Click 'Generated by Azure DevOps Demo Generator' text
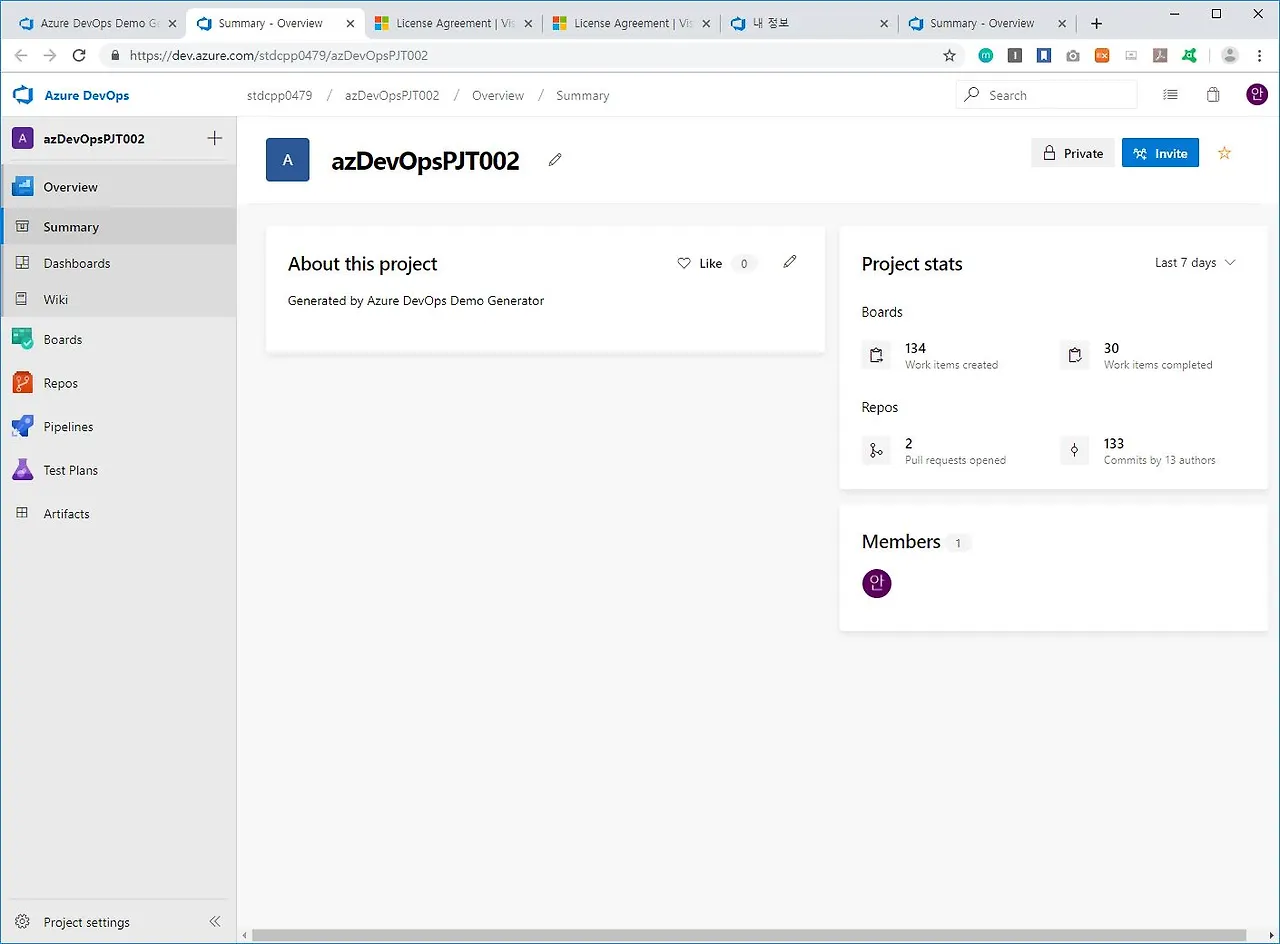The image size is (1280, 944). [x=416, y=300]
